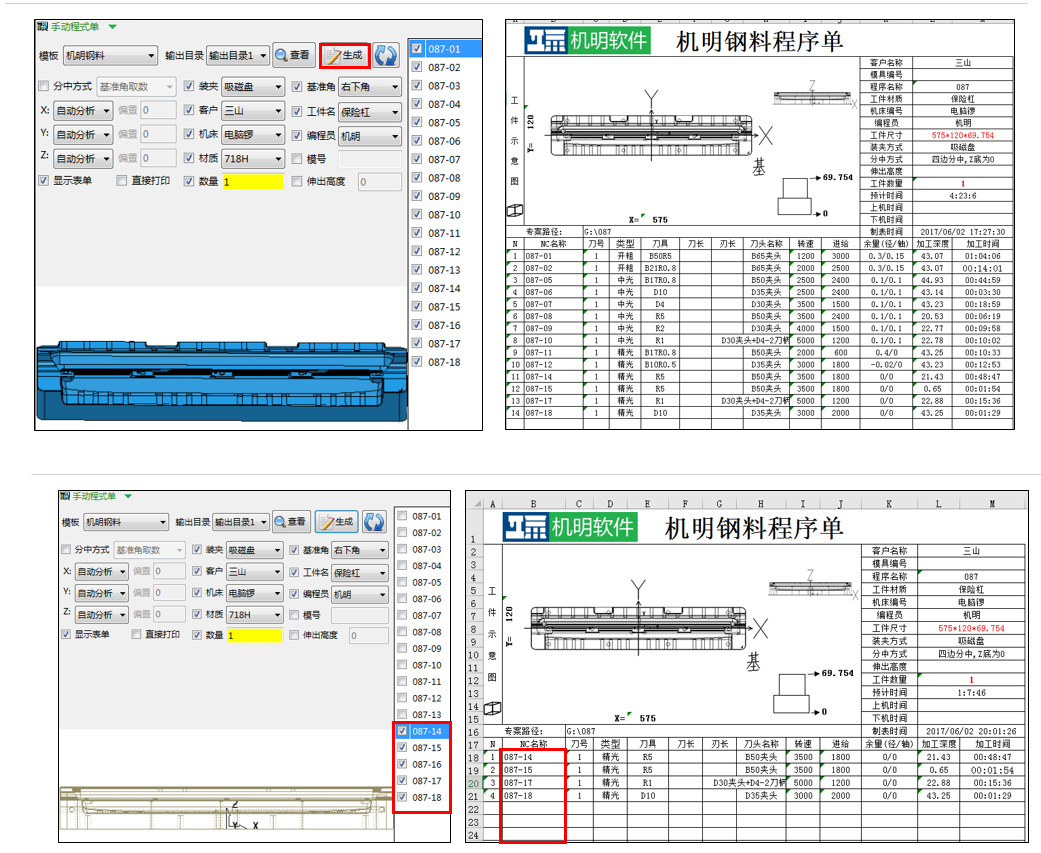Open the 工件名 保险杠 dropdown, upper dialog

(370, 112)
